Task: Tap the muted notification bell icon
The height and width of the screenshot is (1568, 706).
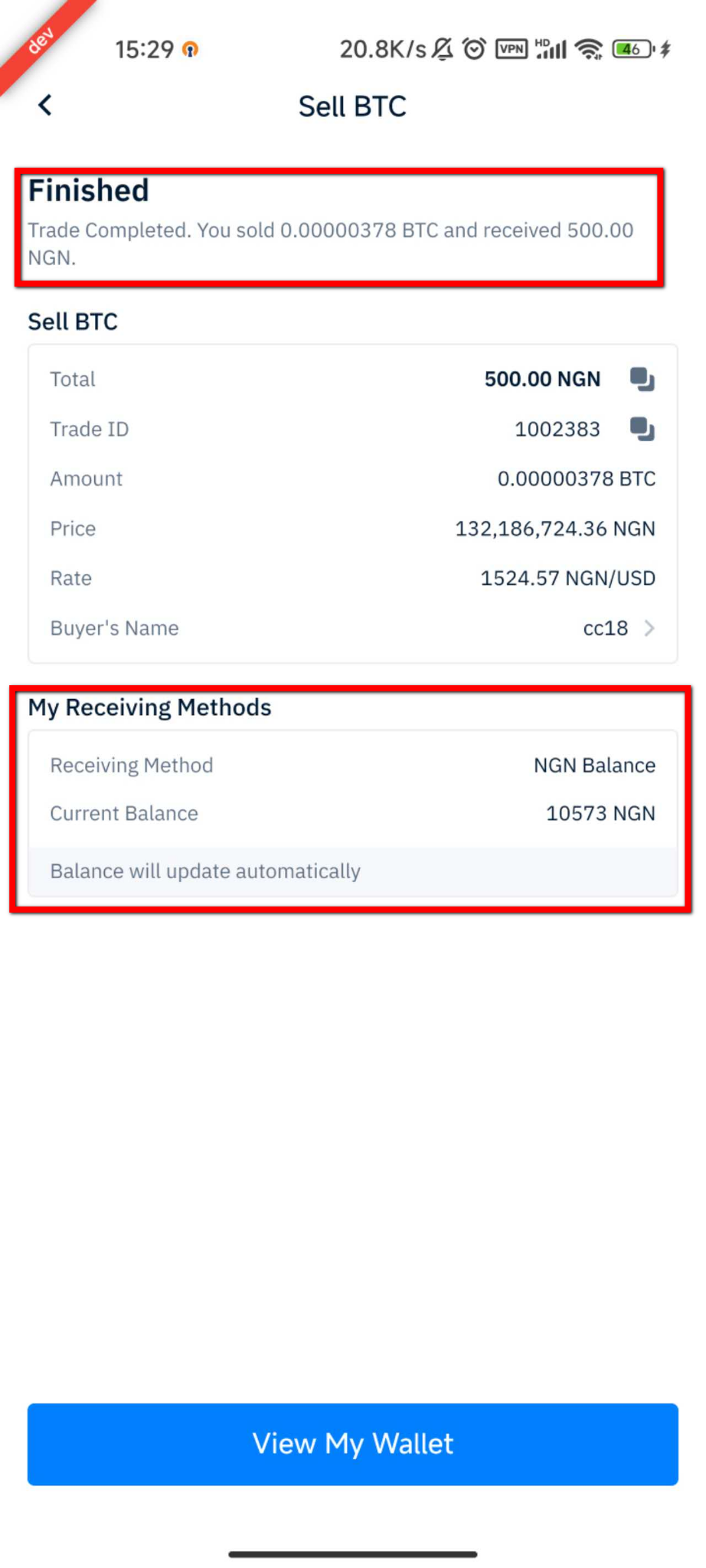Action: coord(443,49)
